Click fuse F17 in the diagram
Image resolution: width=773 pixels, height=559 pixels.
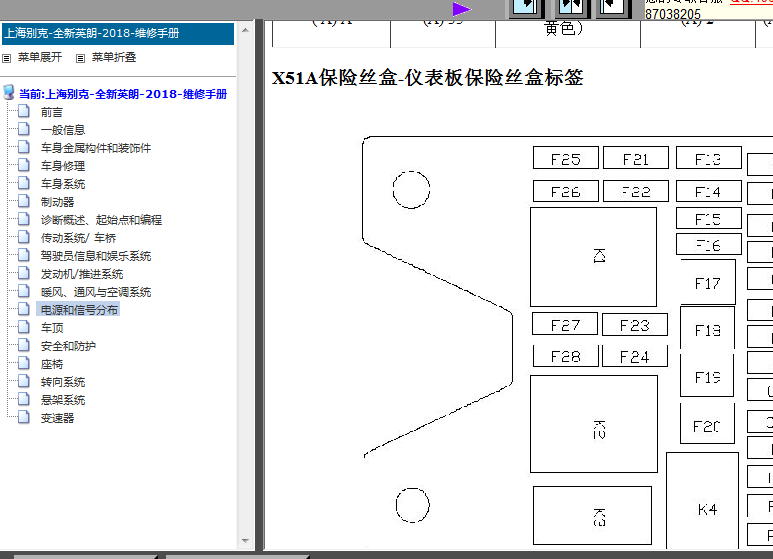pyautogui.click(x=708, y=282)
